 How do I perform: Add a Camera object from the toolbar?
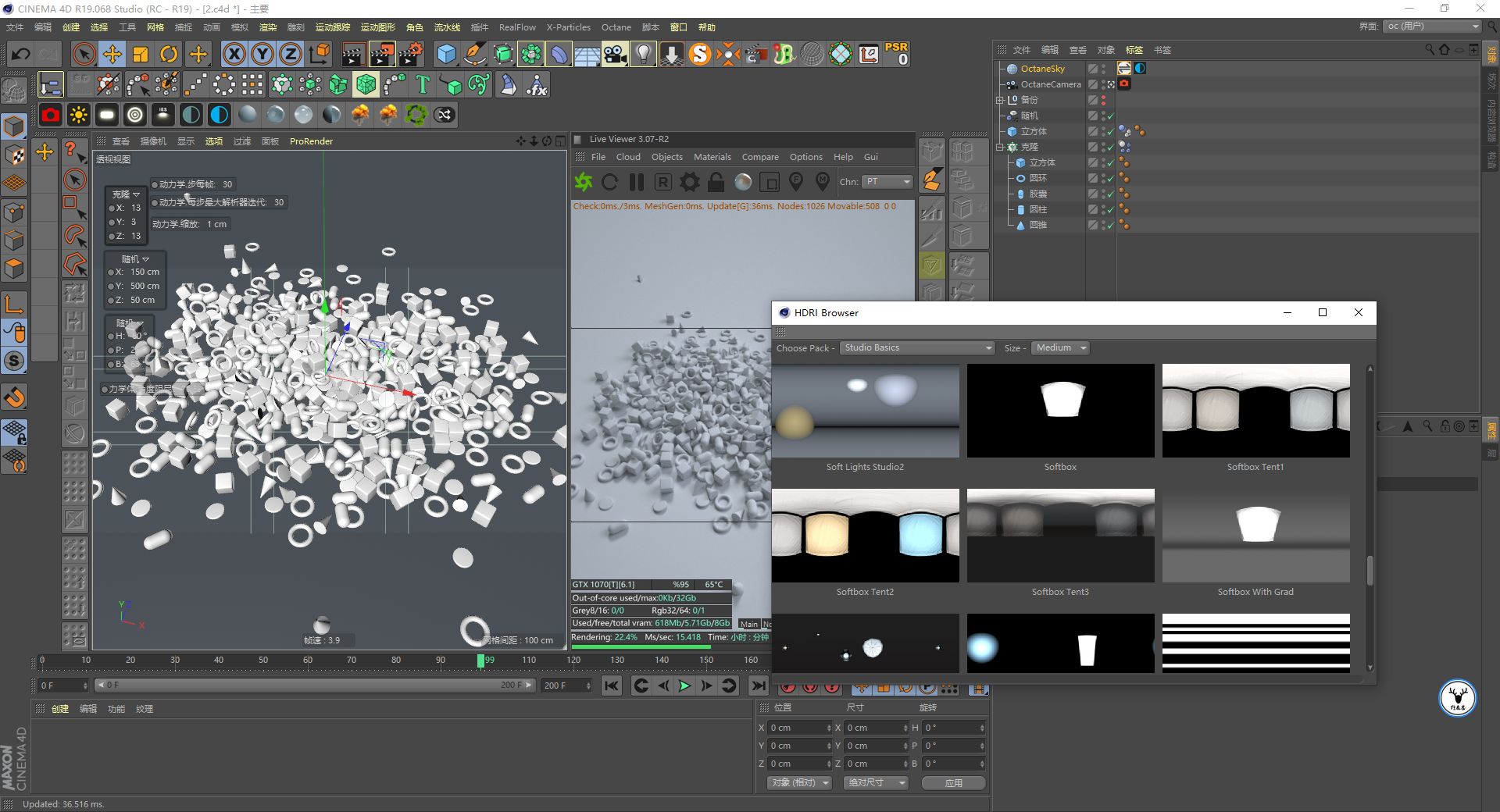pyautogui.click(x=615, y=54)
